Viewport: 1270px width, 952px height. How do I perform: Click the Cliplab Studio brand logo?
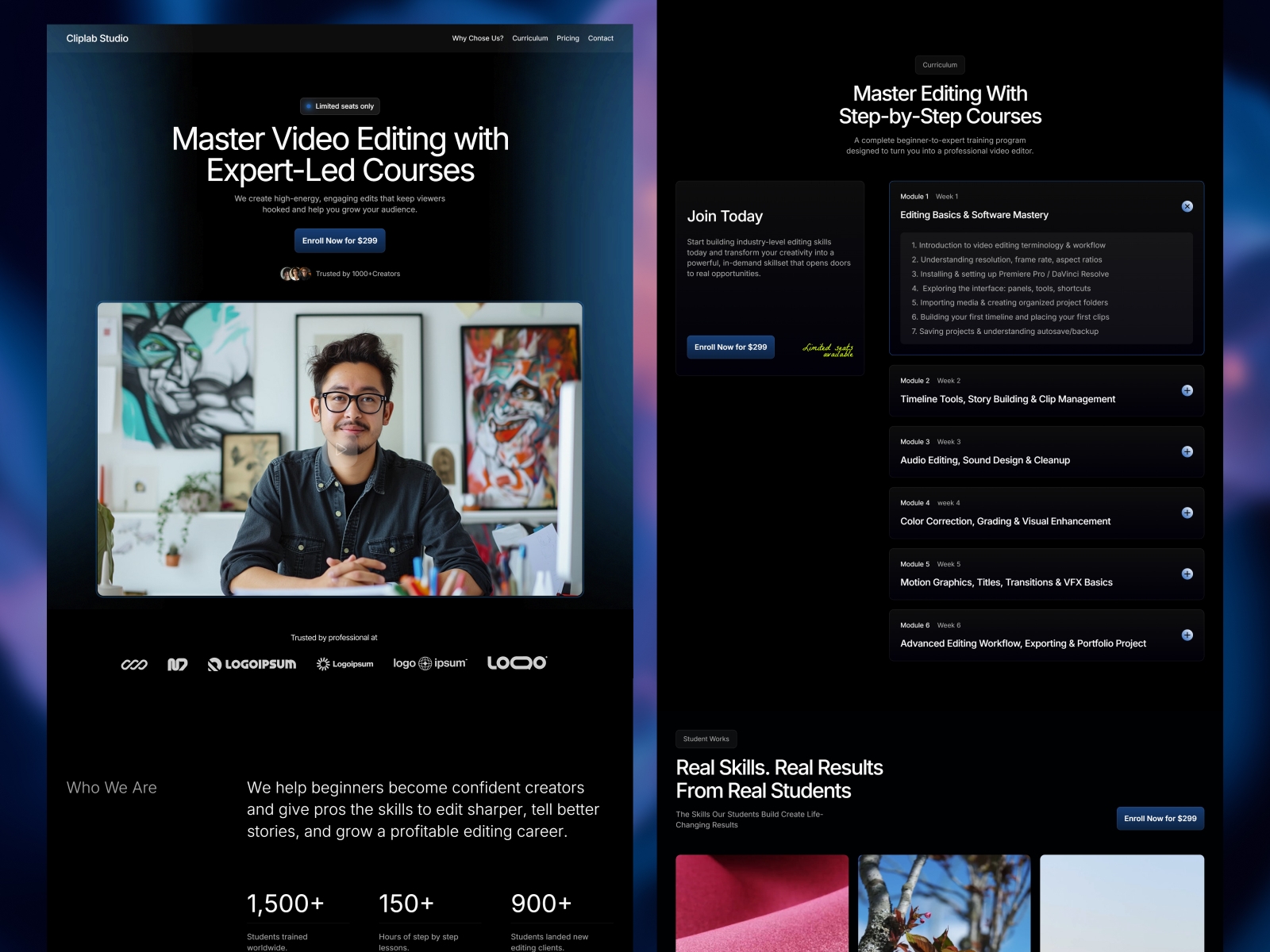97,38
